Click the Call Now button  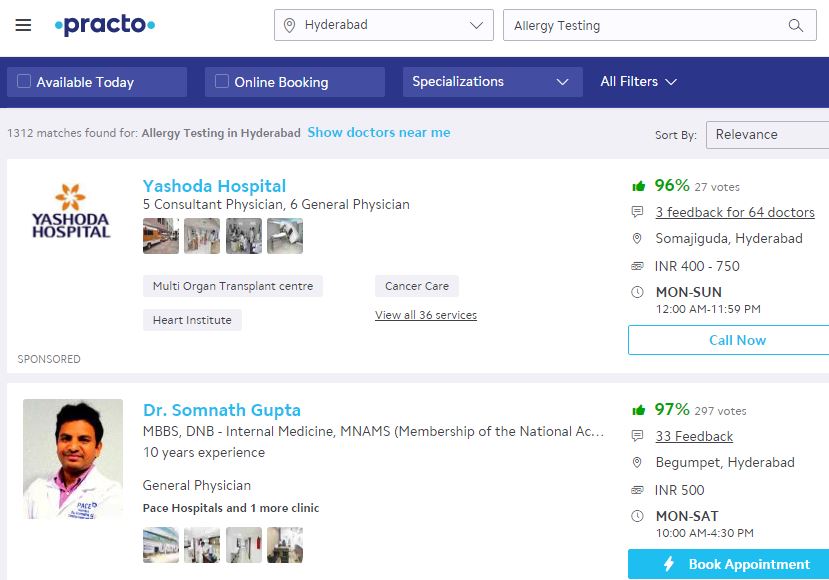[729, 340]
